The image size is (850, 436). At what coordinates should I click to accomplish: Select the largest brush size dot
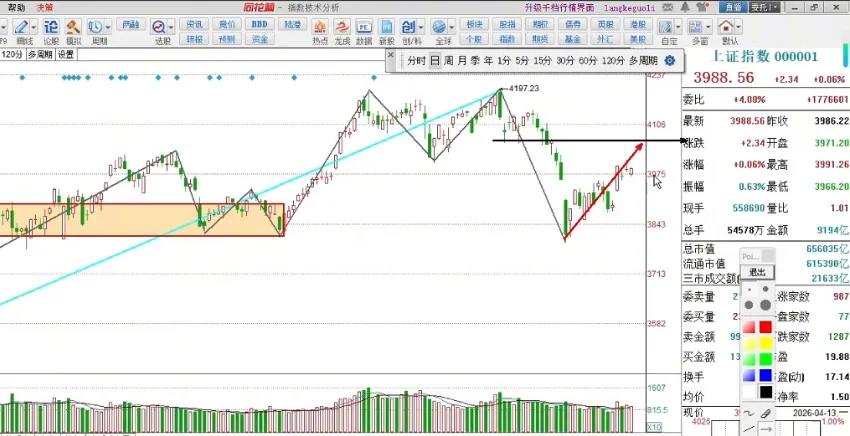coord(765,306)
